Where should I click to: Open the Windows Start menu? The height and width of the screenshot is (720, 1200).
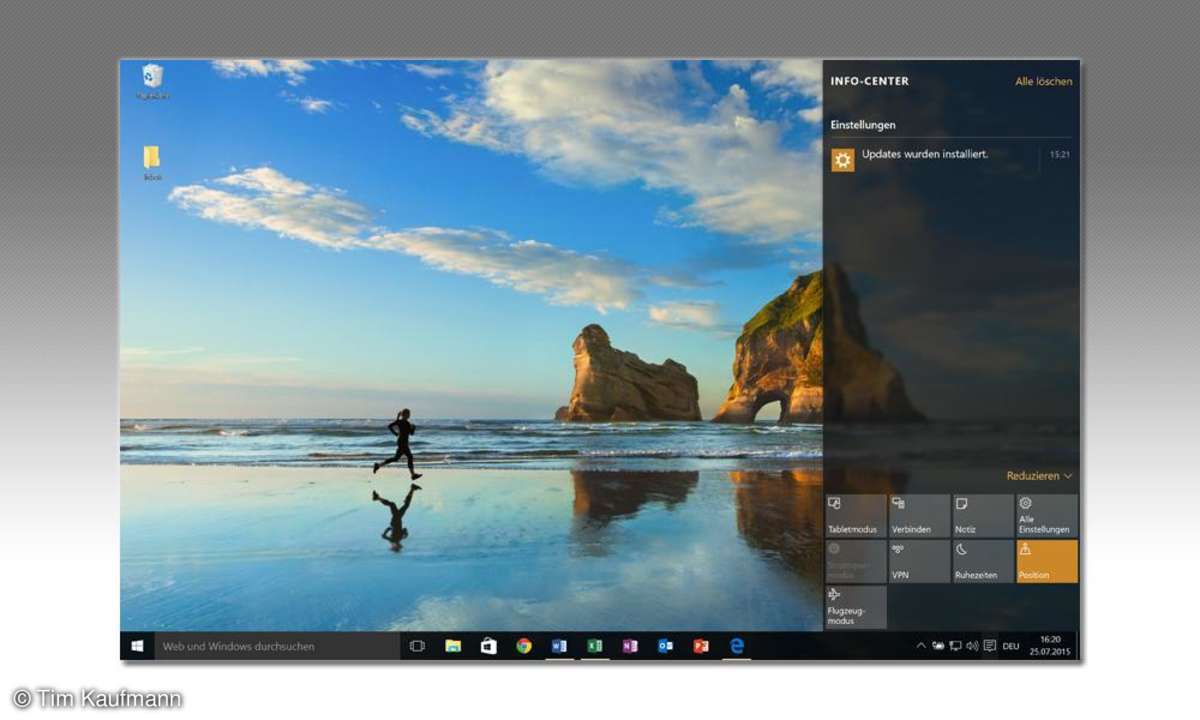tap(137, 646)
